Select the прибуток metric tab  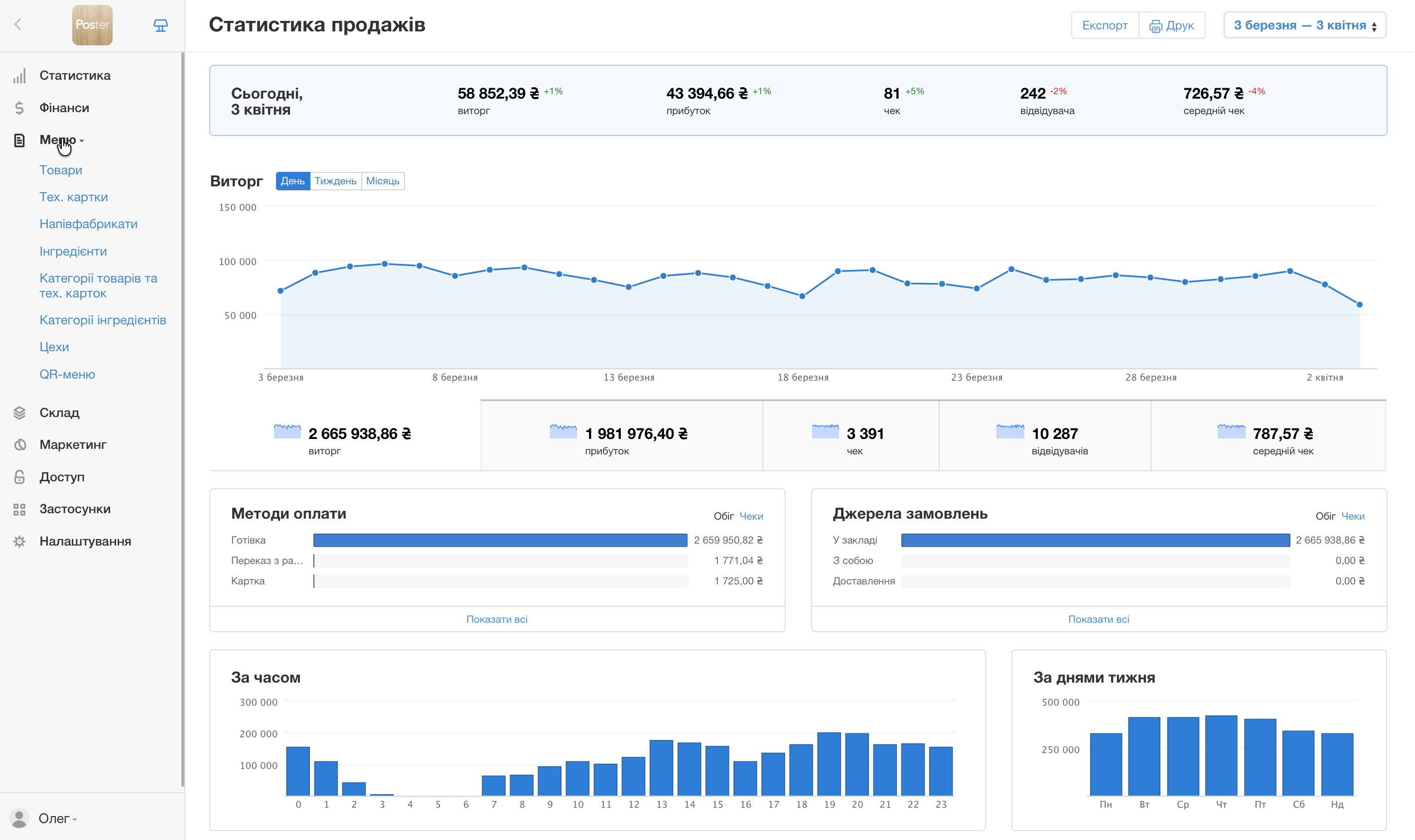coord(621,436)
